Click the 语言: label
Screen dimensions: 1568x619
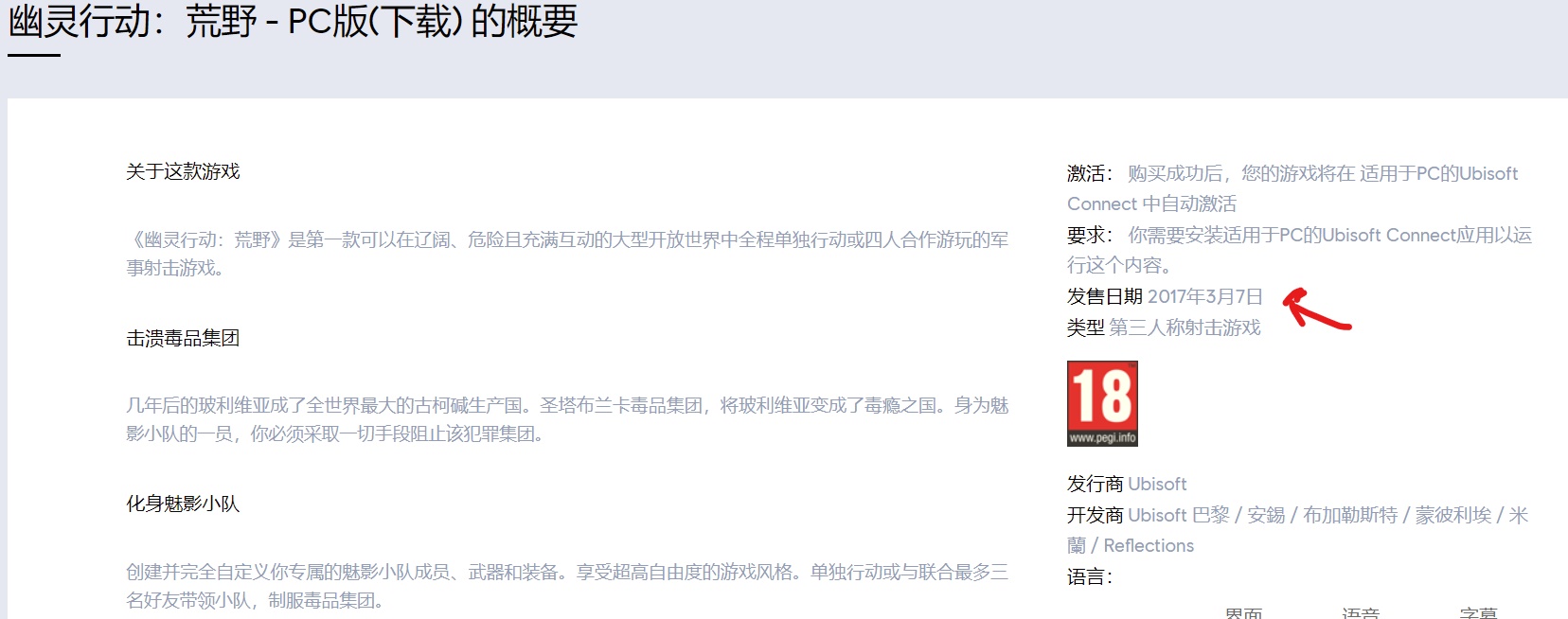tap(1090, 576)
